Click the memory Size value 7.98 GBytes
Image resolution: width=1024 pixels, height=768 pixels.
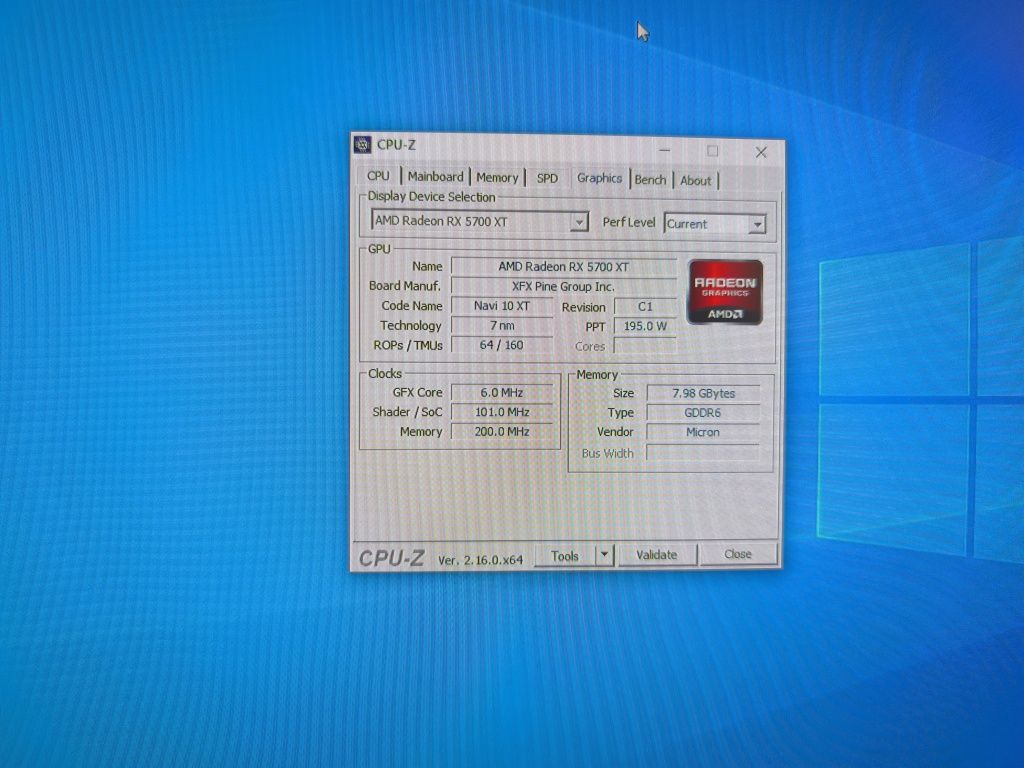click(x=703, y=393)
